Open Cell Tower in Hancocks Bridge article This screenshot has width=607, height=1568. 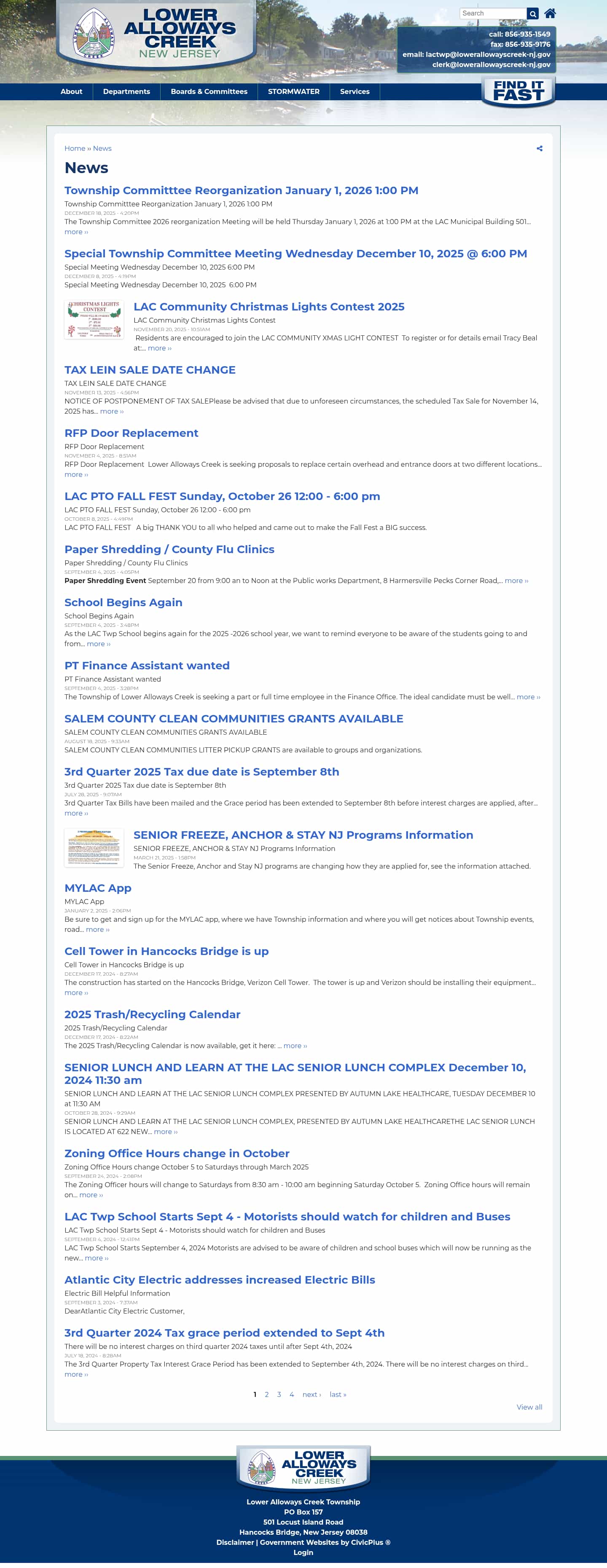point(166,951)
